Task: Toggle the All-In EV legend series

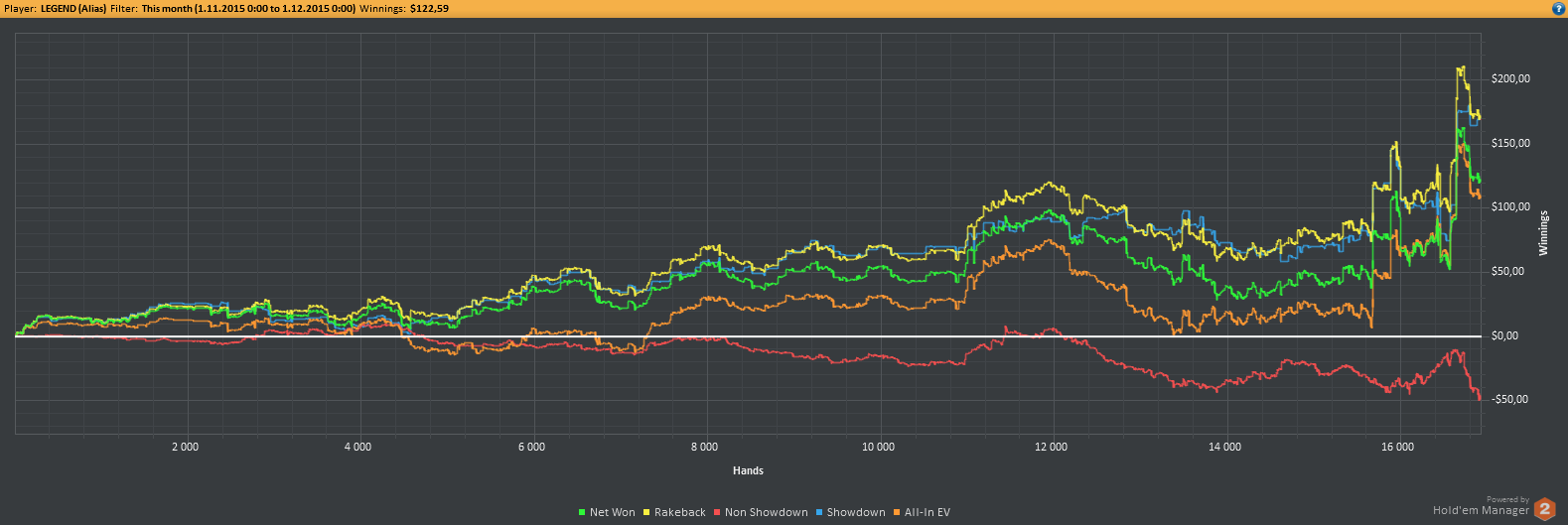Action: 922,512
